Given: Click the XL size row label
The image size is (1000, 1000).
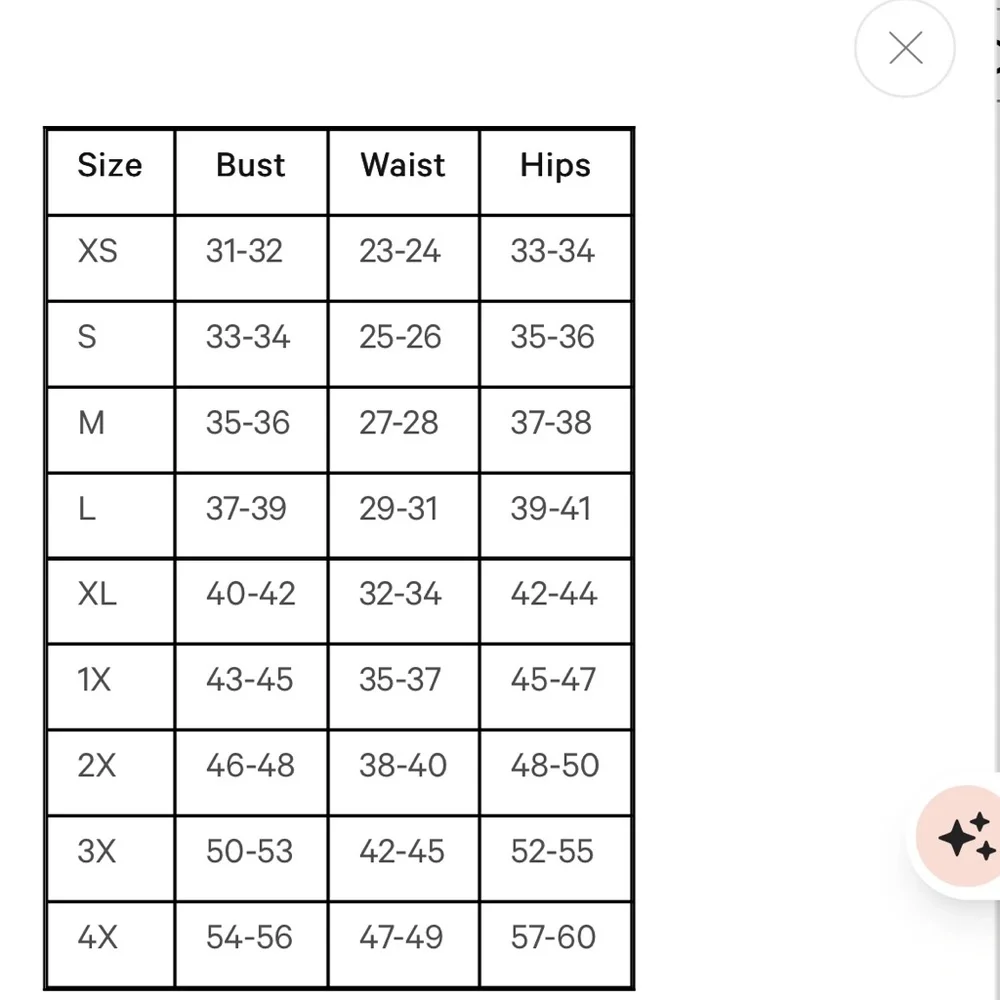Looking at the screenshot, I should (x=97, y=594).
